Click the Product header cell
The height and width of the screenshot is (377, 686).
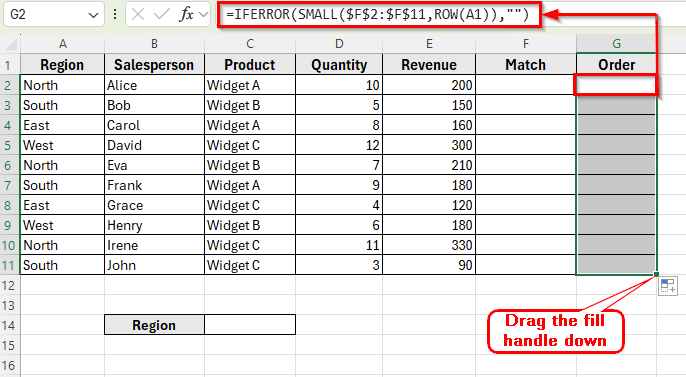pyautogui.click(x=250, y=65)
